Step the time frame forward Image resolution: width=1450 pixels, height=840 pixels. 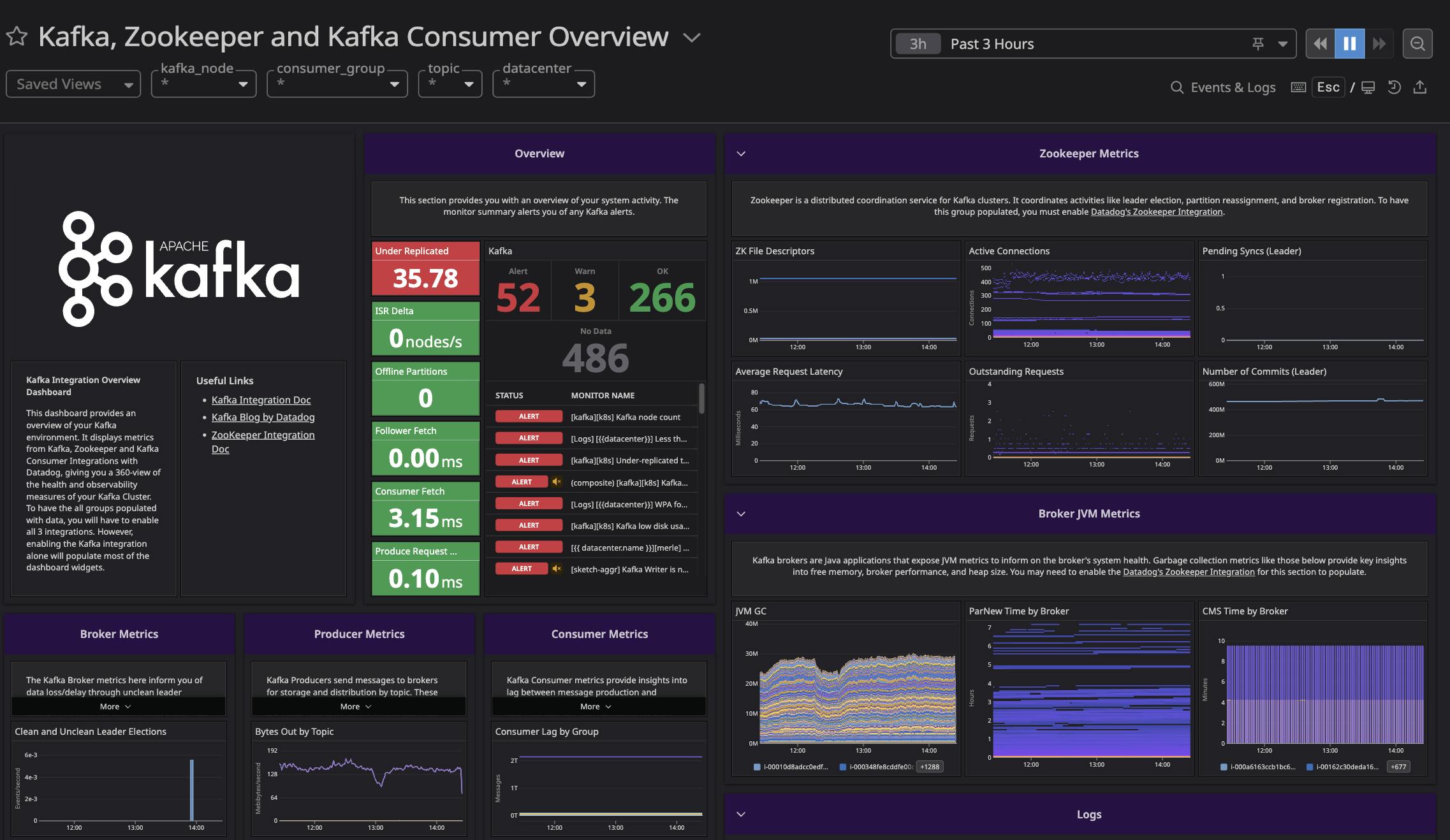pos(1379,44)
